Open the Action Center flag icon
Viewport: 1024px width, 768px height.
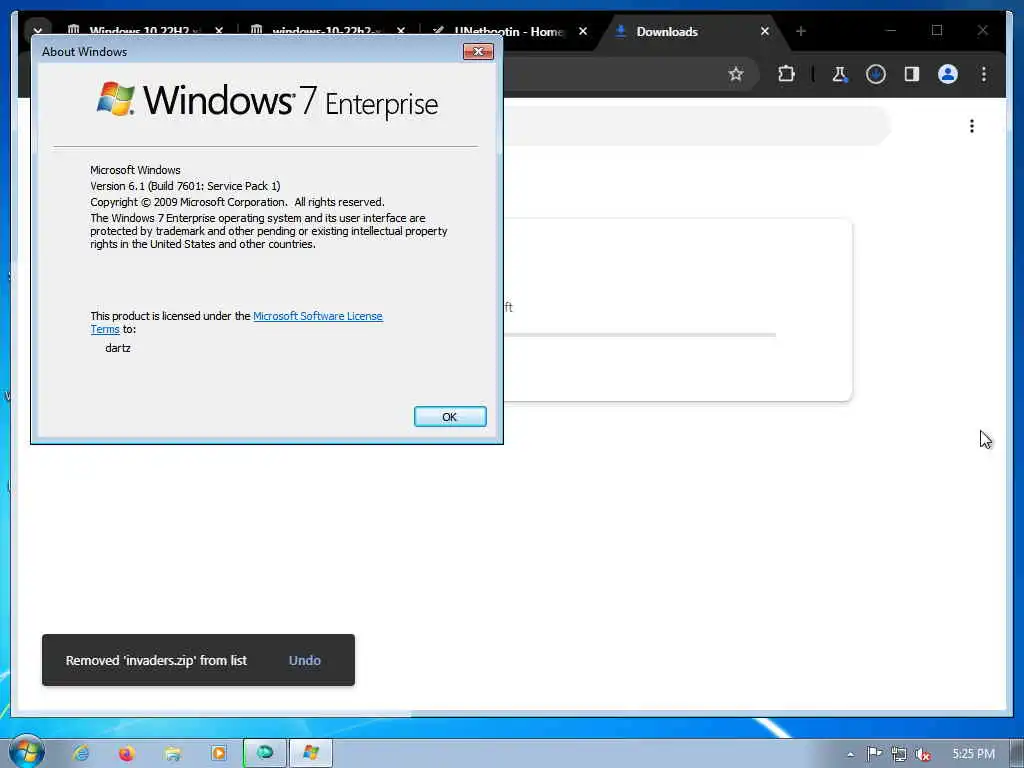(x=874, y=754)
